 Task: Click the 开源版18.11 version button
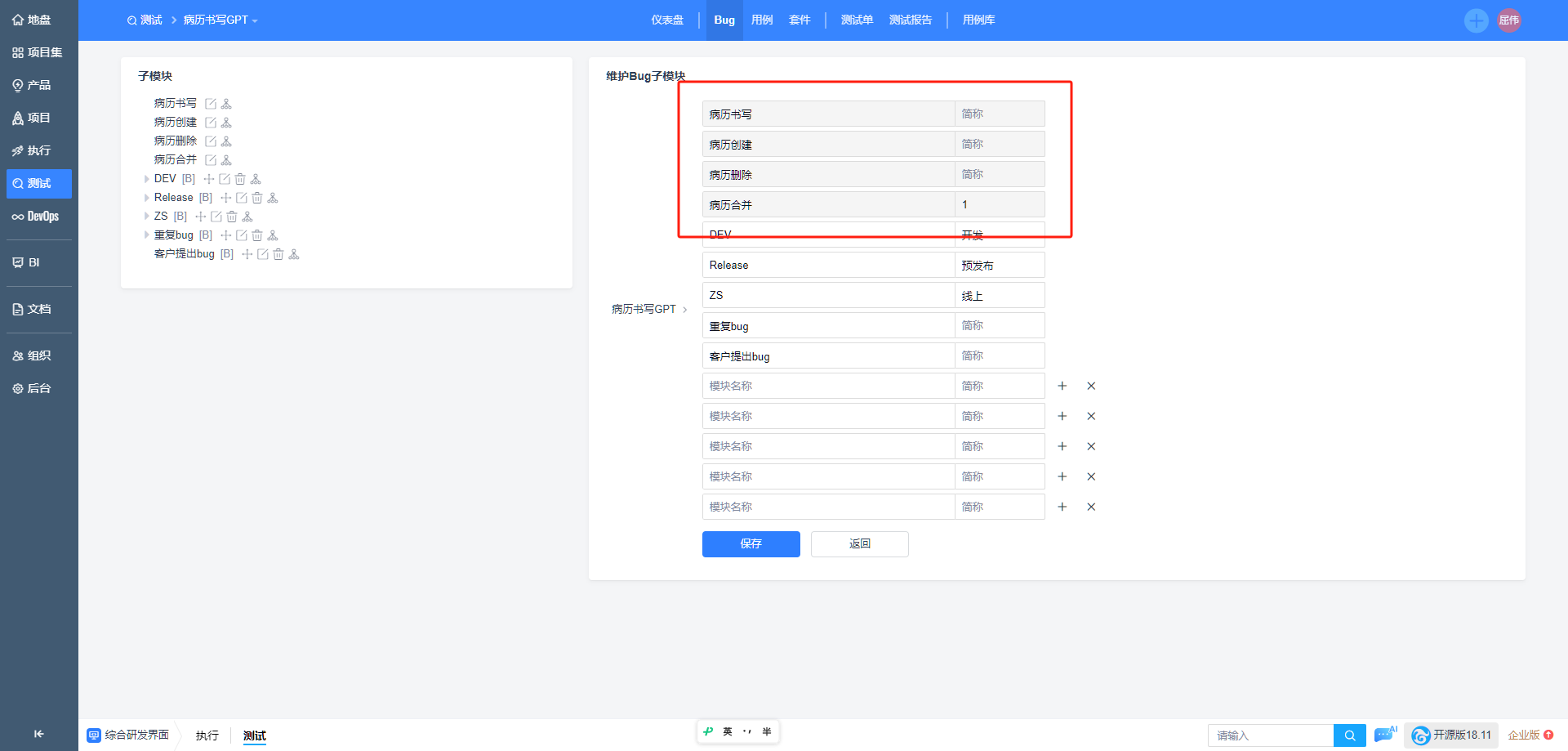(1451, 735)
